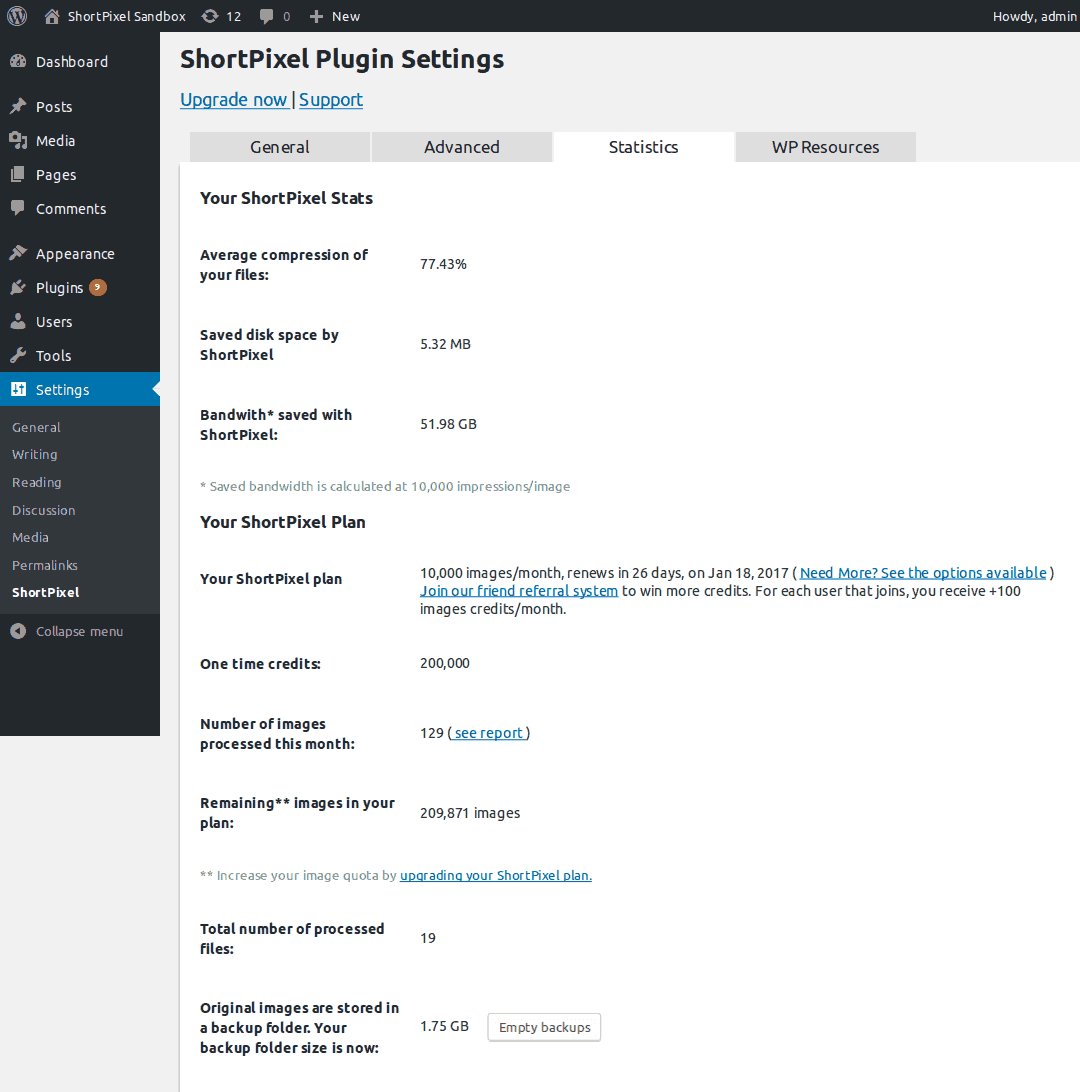
Task: Click the Pages icon in sidebar
Action: 18,174
